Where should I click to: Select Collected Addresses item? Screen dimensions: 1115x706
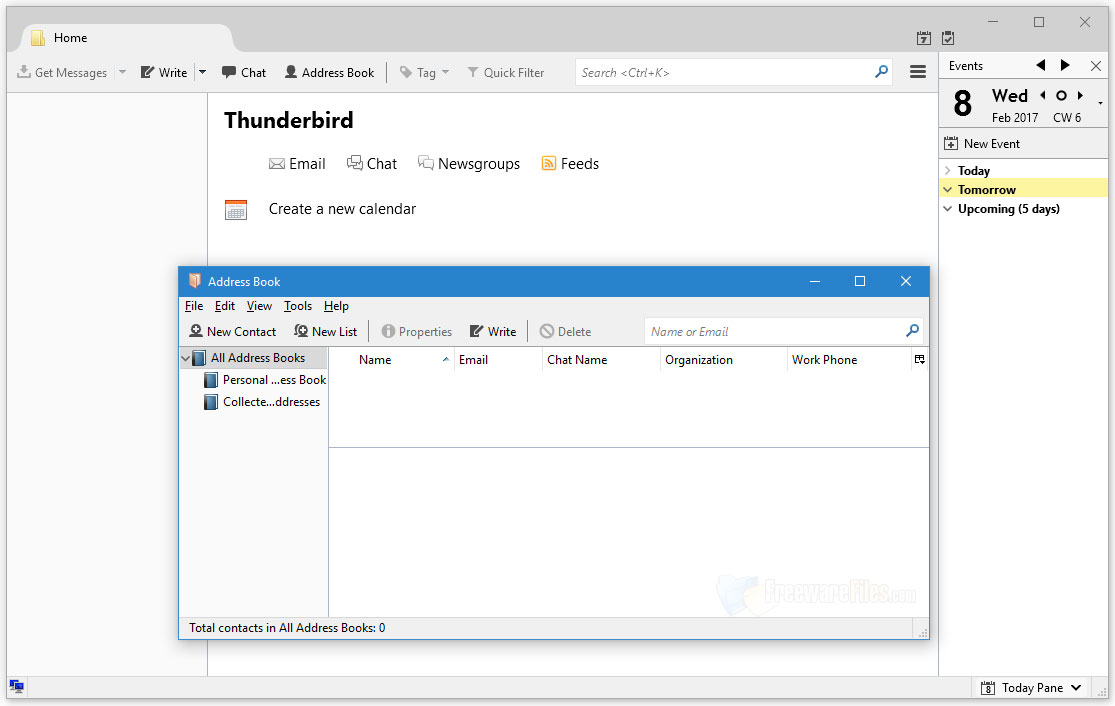262,402
